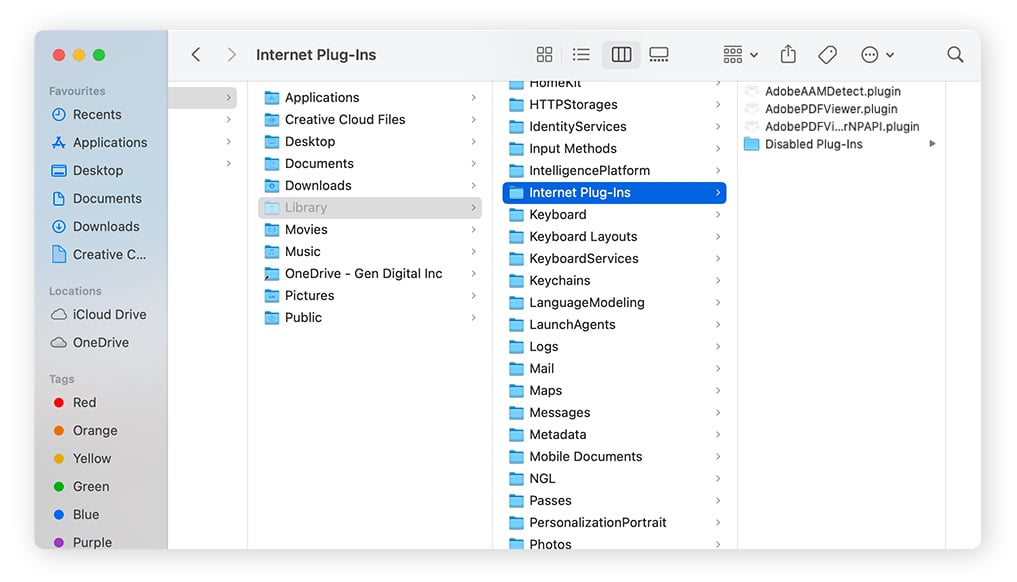Select the Pictures folder
The width and height of the screenshot is (1017, 582).
[x=370, y=295]
